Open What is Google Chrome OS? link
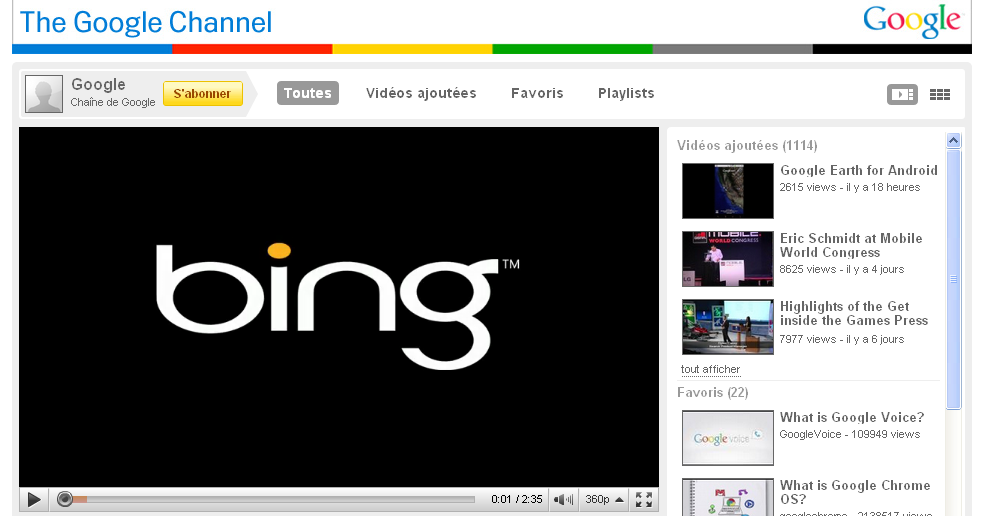 point(855,492)
